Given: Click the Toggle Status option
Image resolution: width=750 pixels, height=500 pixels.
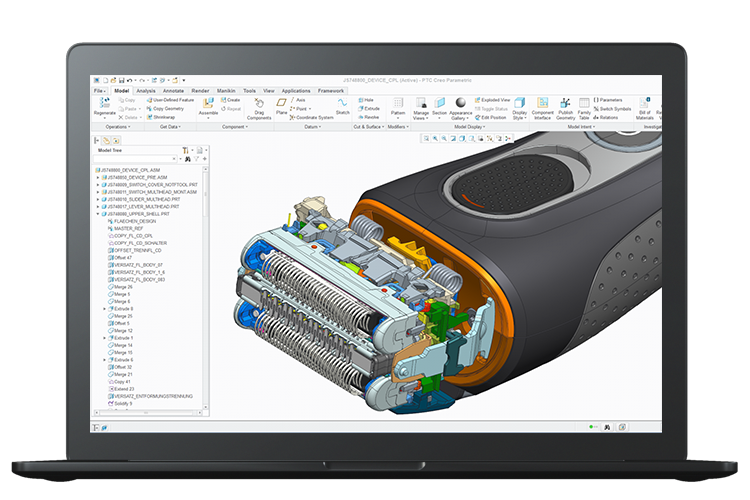Looking at the screenshot, I should [x=493, y=109].
